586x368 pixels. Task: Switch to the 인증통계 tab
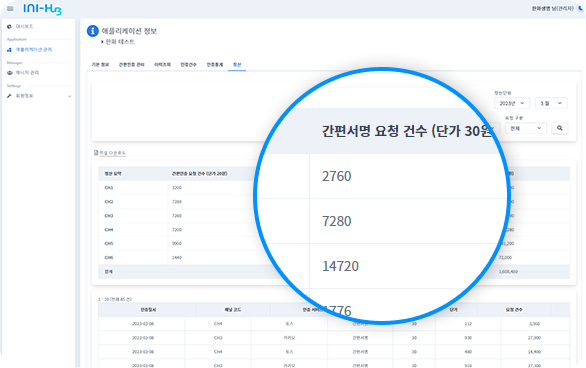[215, 65]
